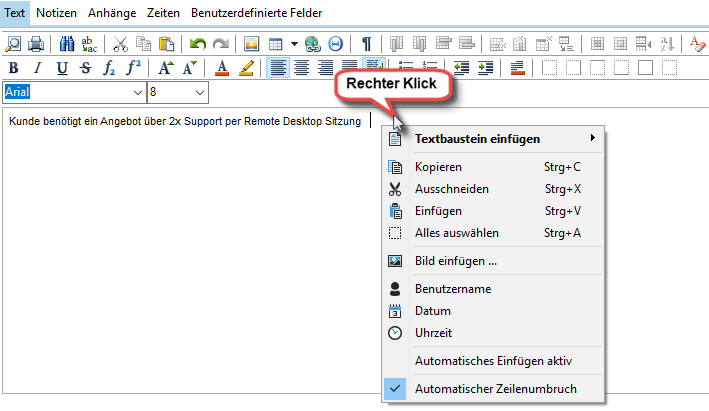Click the undo arrow icon
The width and height of the screenshot is (709, 411).
coord(198,44)
